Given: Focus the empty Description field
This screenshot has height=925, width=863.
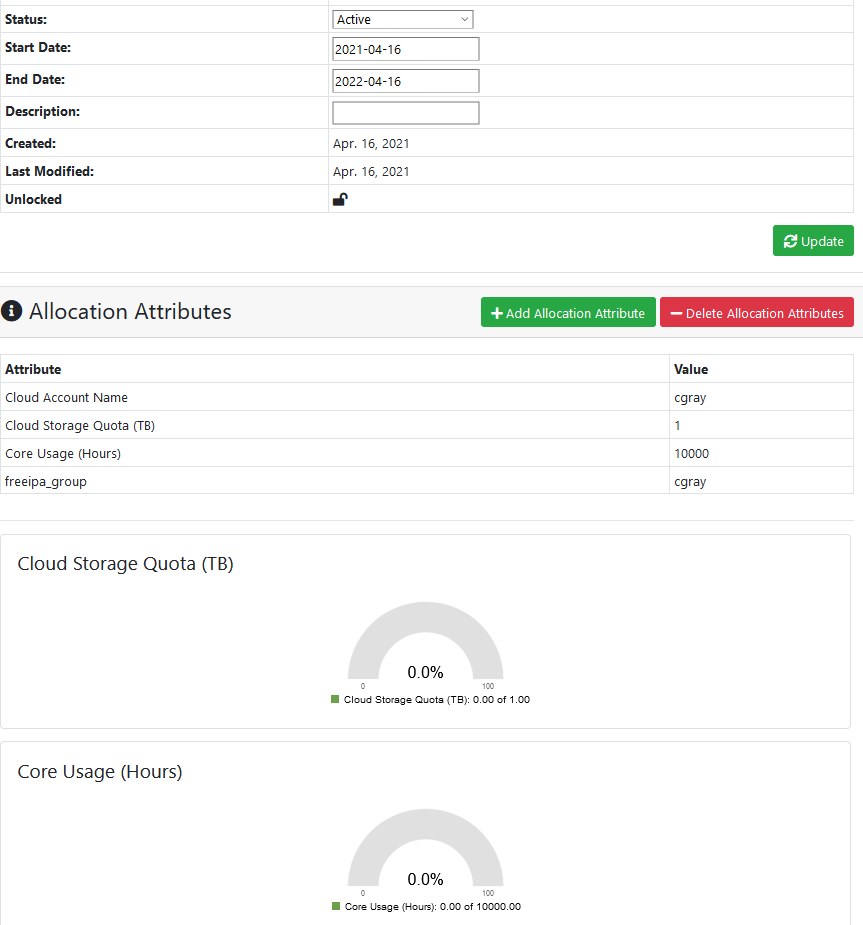Looking at the screenshot, I should point(405,113).
